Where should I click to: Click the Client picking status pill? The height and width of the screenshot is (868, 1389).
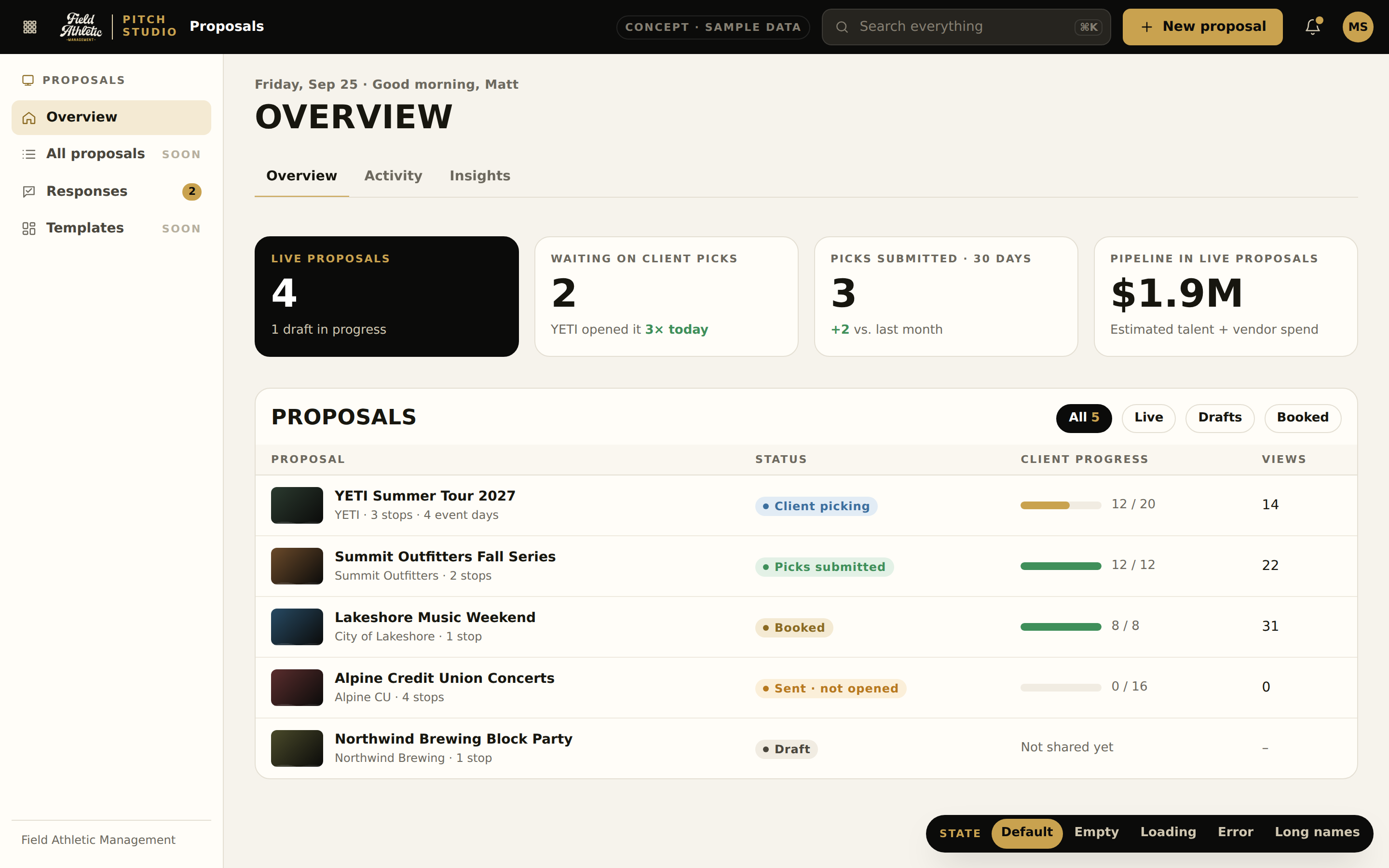(816, 506)
